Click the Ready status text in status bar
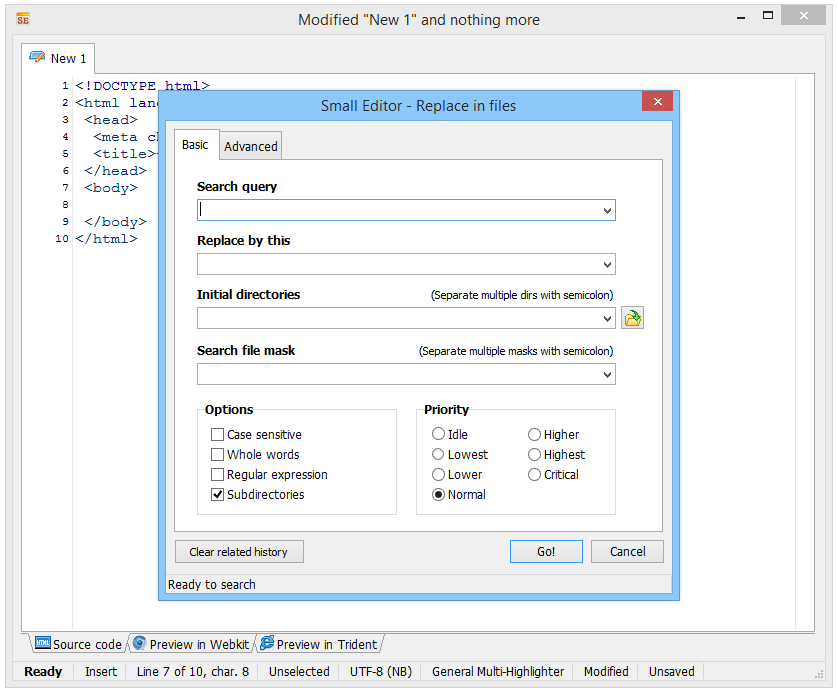This screenshot has width=838, height=692. (x=43, y=672)
